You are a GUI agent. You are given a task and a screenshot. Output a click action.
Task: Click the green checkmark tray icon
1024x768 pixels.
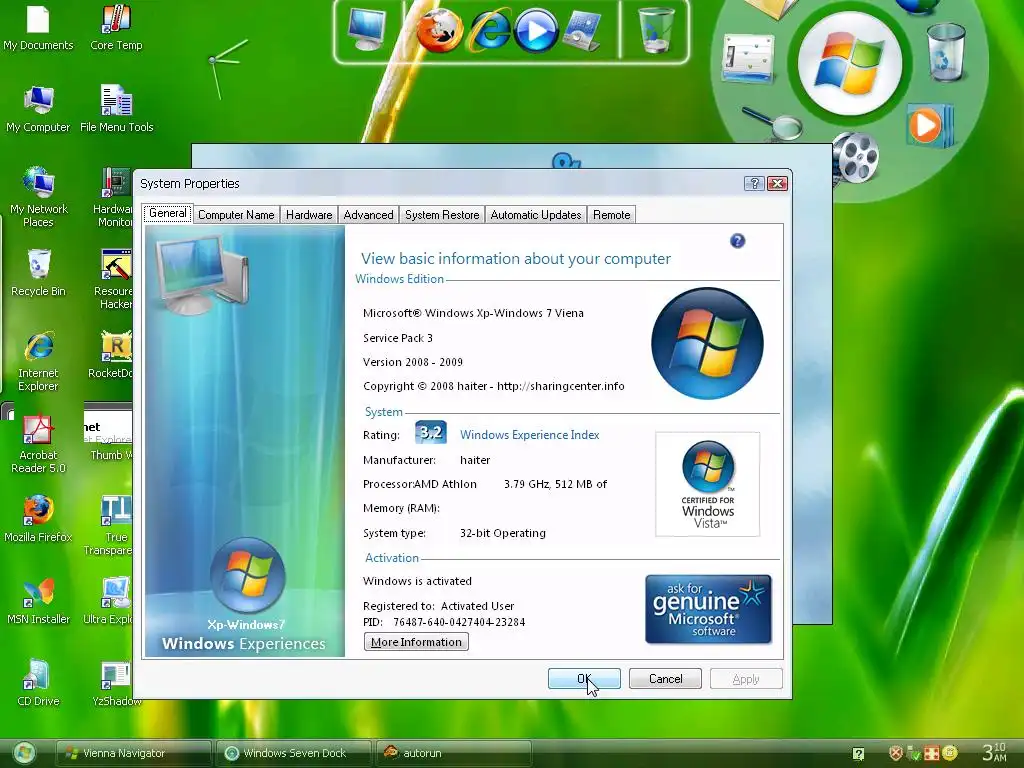914,754
